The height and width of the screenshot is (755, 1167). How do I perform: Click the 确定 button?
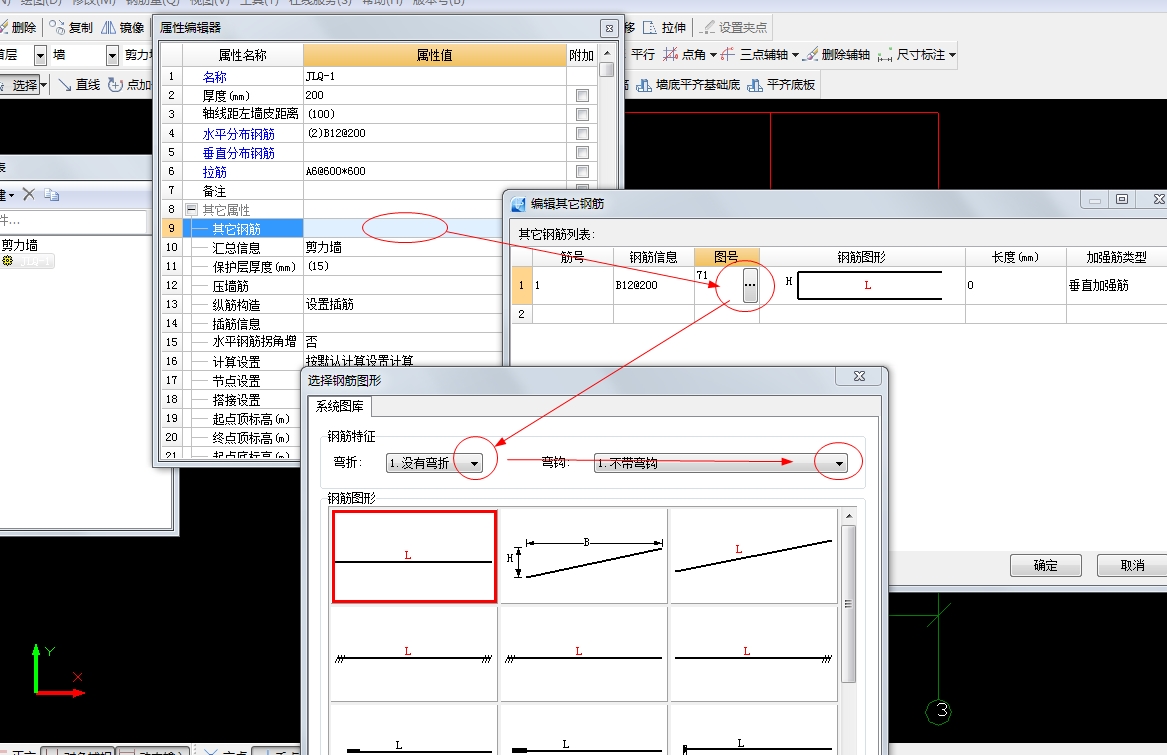tap(1046, 565)
